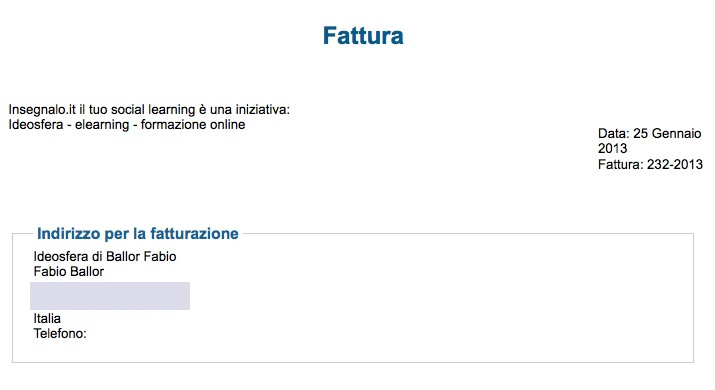Click the 'Fattura:' invoice number label

(x=621, y=164)
